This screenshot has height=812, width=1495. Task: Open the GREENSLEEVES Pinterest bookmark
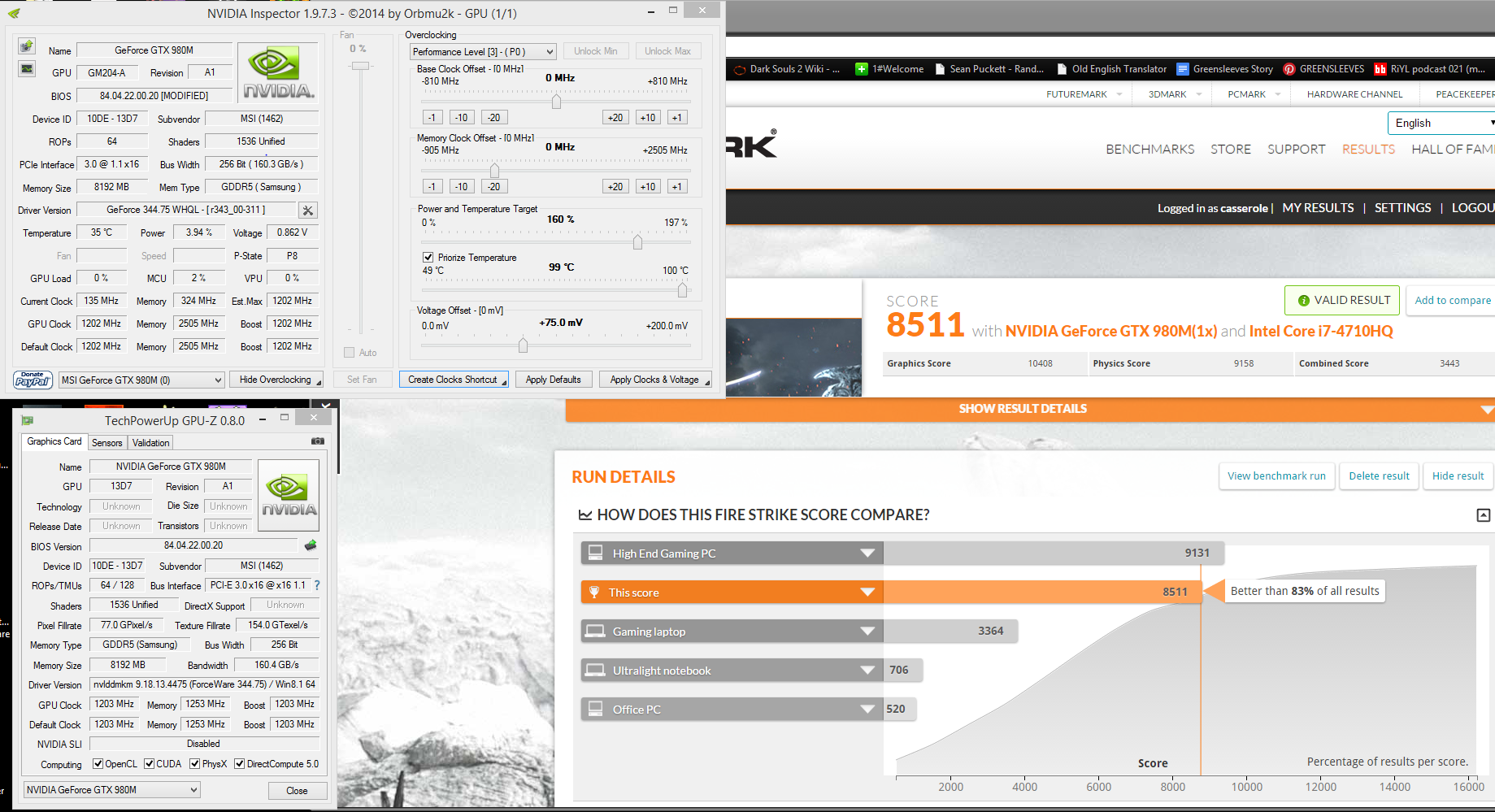1323,69
